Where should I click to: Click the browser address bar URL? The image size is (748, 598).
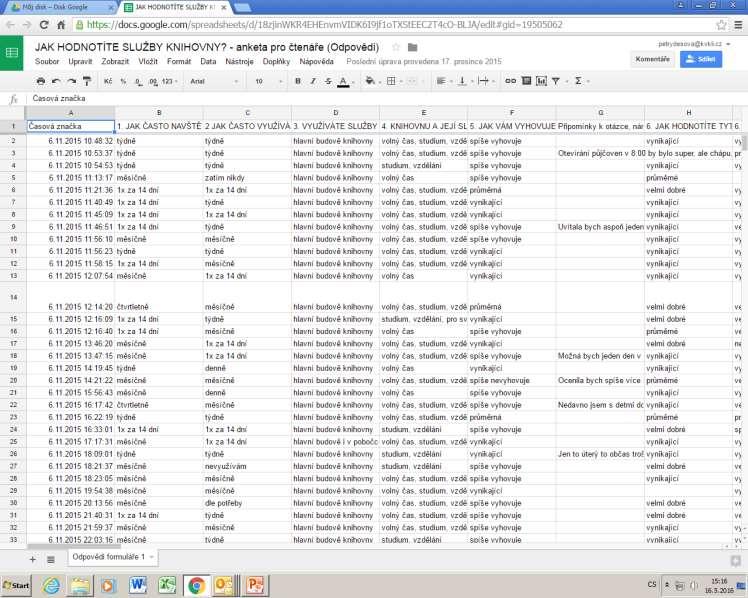(324, 25)
